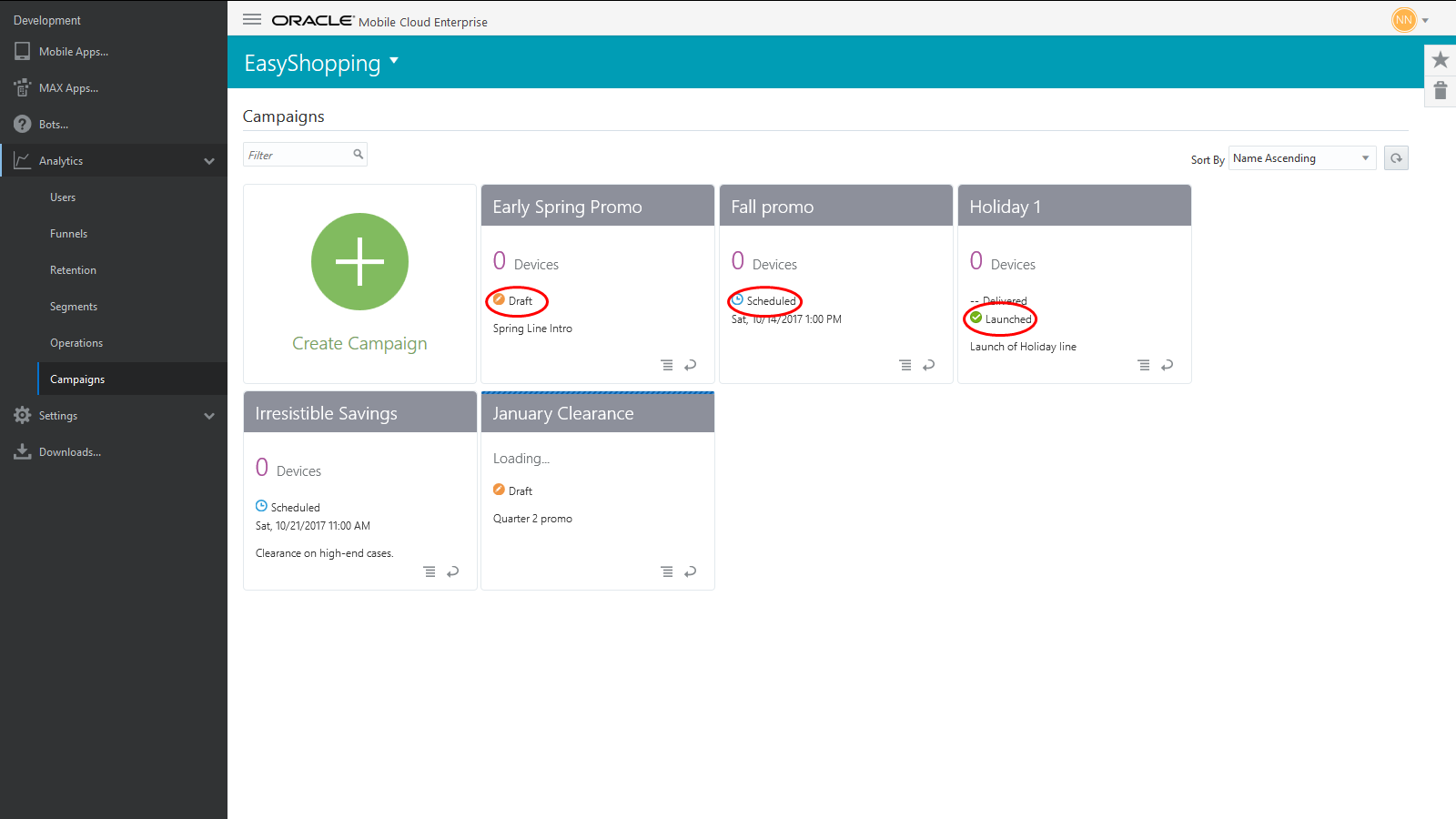Open the EasyShopping app selector dropdown
Image resolution: width=1456 pixels, height=819 pixels.
[394, 61]
